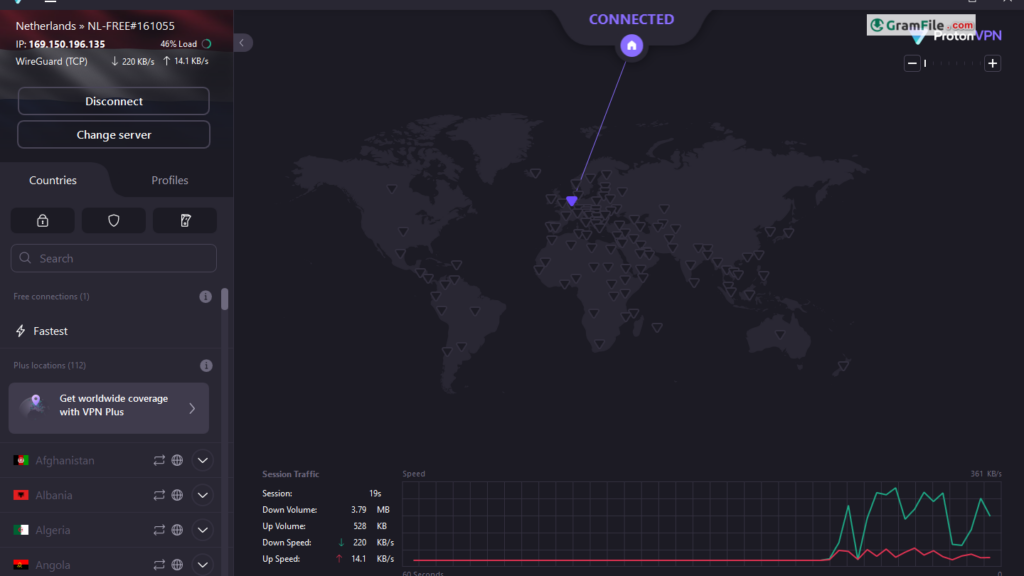Click the globe icon in Afghanistan row

tap(177, 461)
